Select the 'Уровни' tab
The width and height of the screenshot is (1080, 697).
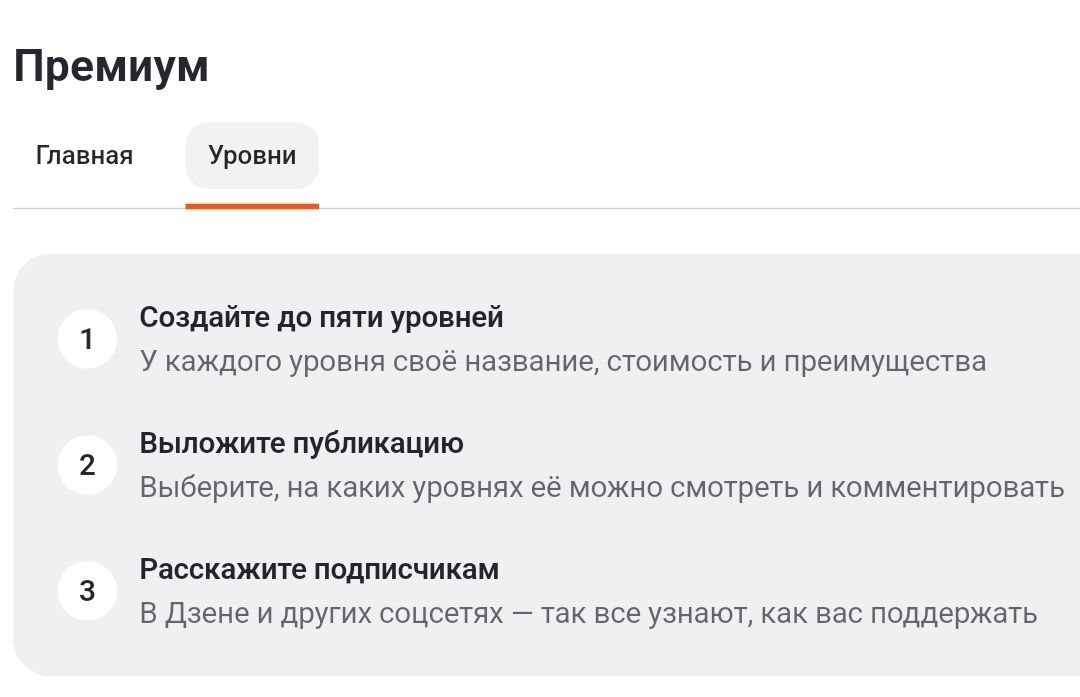coord(251,155)
